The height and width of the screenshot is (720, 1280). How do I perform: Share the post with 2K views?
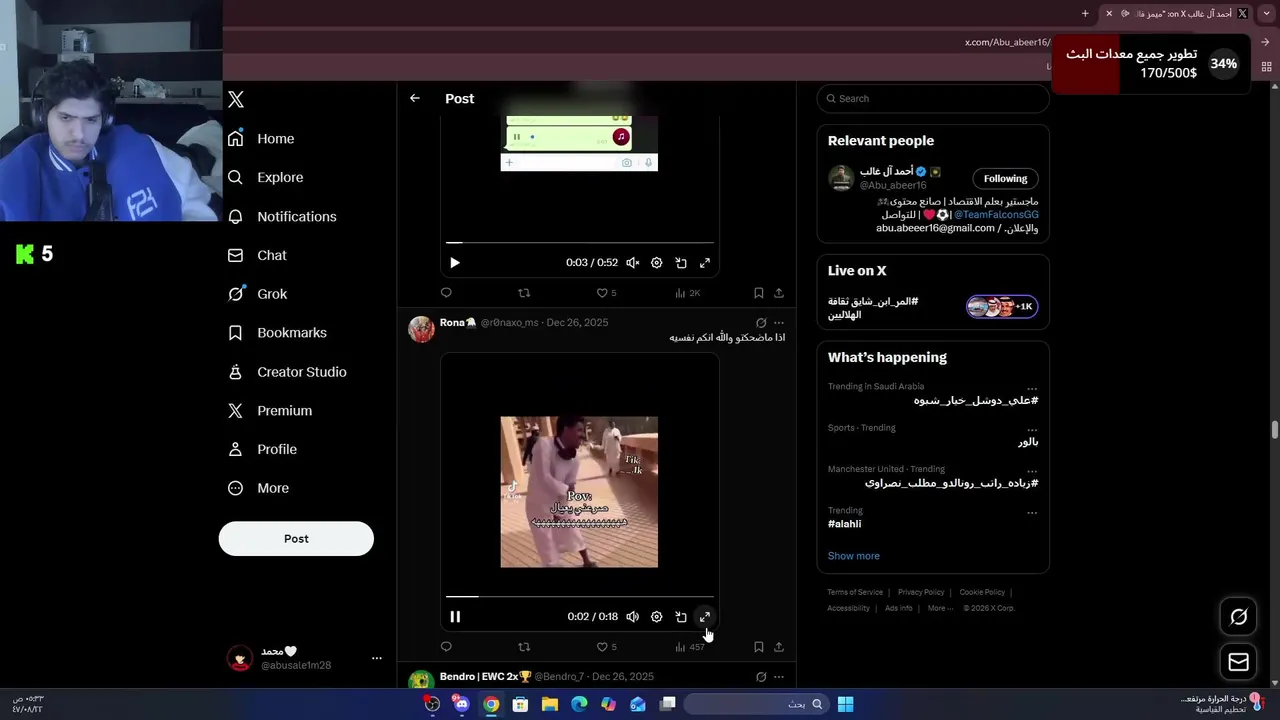(779, 293)
